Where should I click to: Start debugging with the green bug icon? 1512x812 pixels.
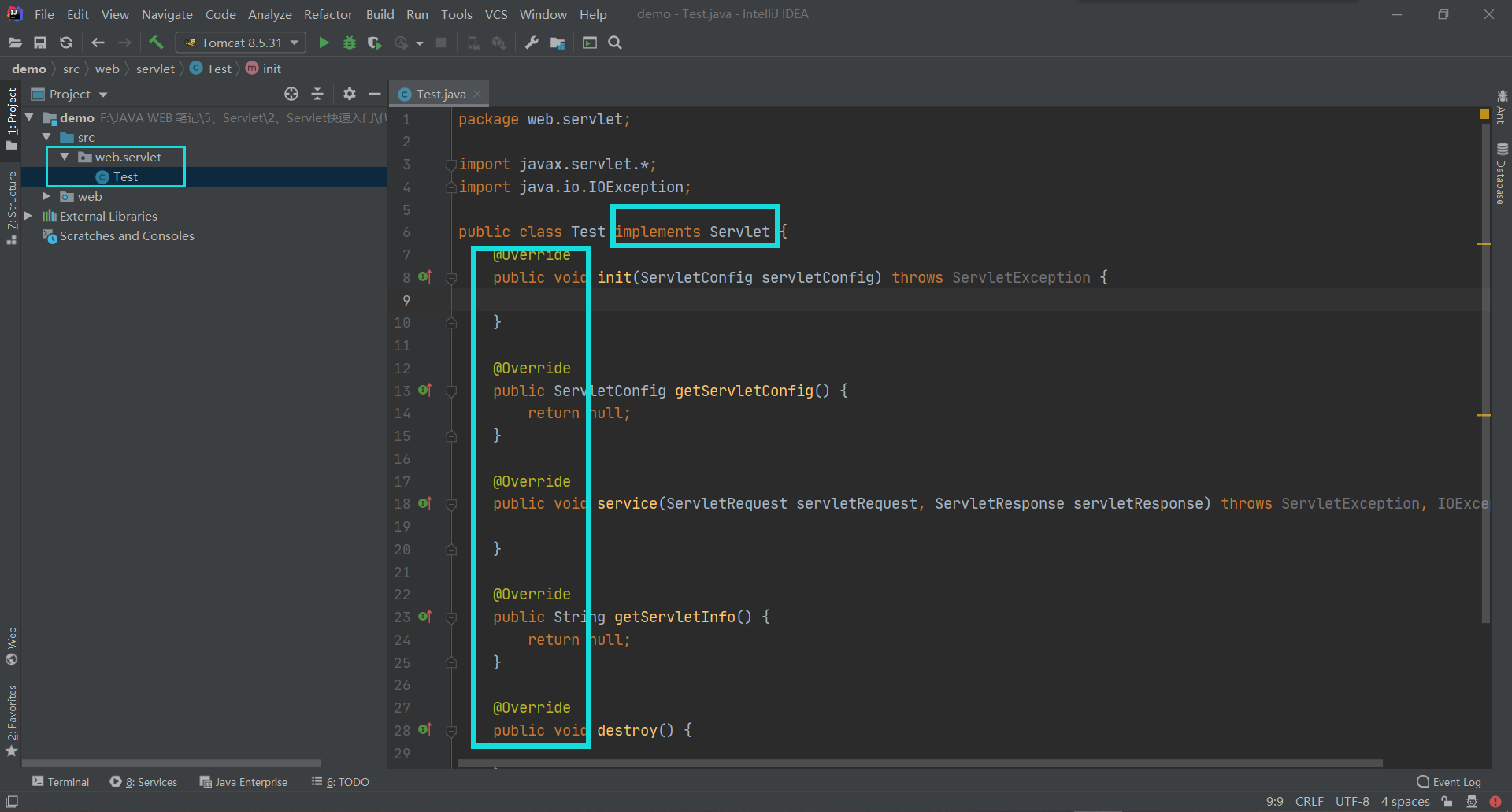(350, 43)
